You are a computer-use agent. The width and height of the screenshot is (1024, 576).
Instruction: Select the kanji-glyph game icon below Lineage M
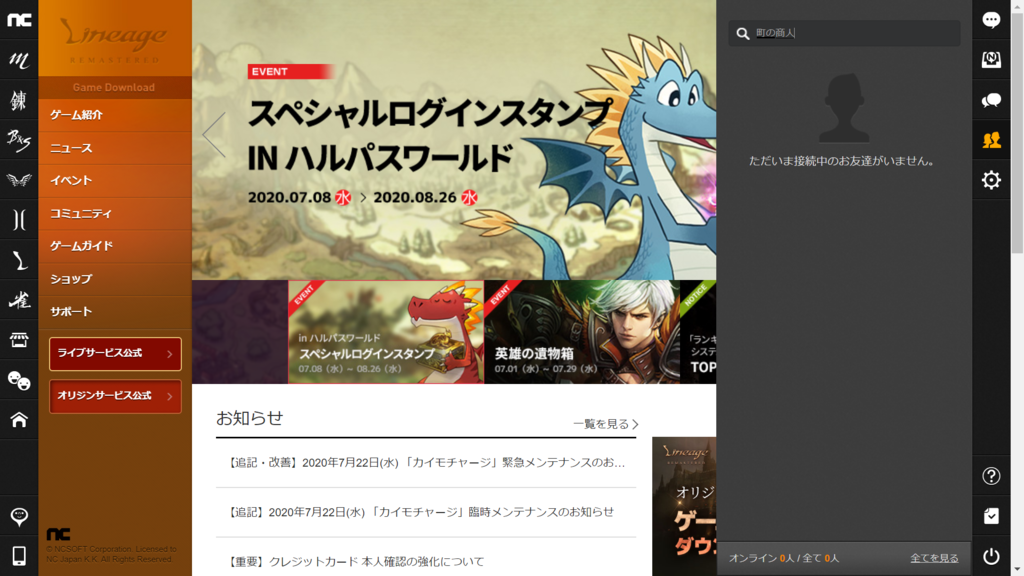click(19, 100)
